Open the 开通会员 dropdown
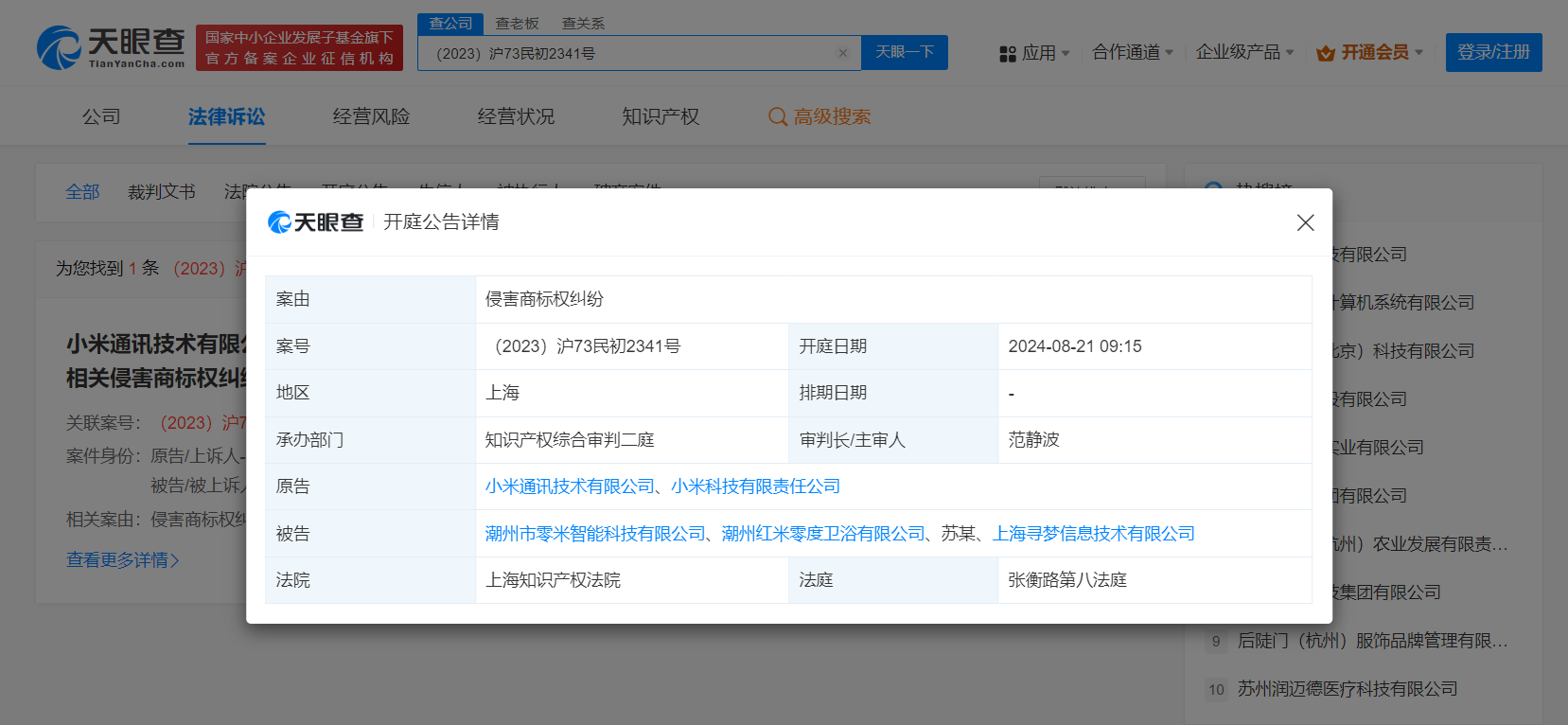Image resolution: width=1568 pixels, height=725 pixels. [x=1370, y=52]
